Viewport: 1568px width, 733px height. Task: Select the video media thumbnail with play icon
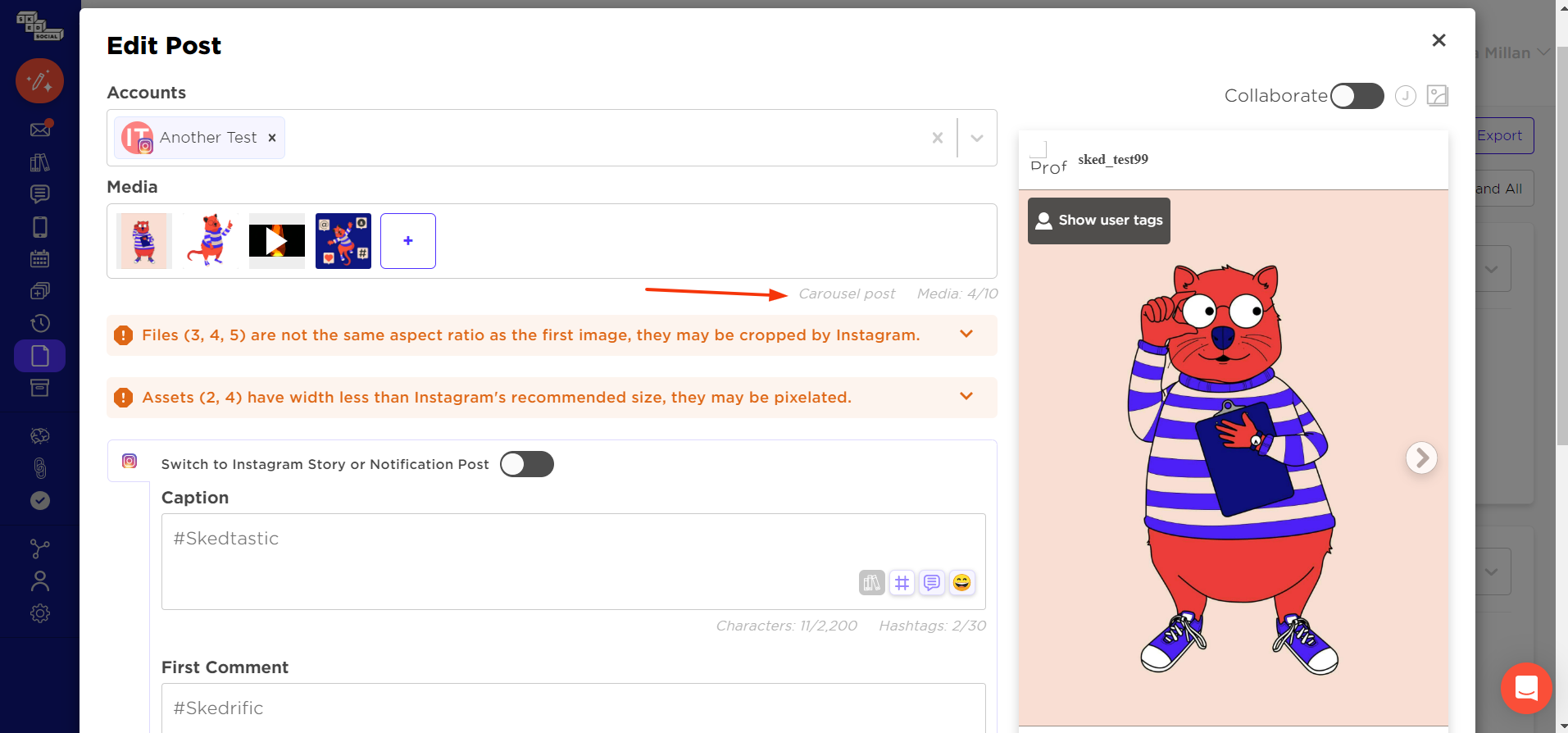277,241
